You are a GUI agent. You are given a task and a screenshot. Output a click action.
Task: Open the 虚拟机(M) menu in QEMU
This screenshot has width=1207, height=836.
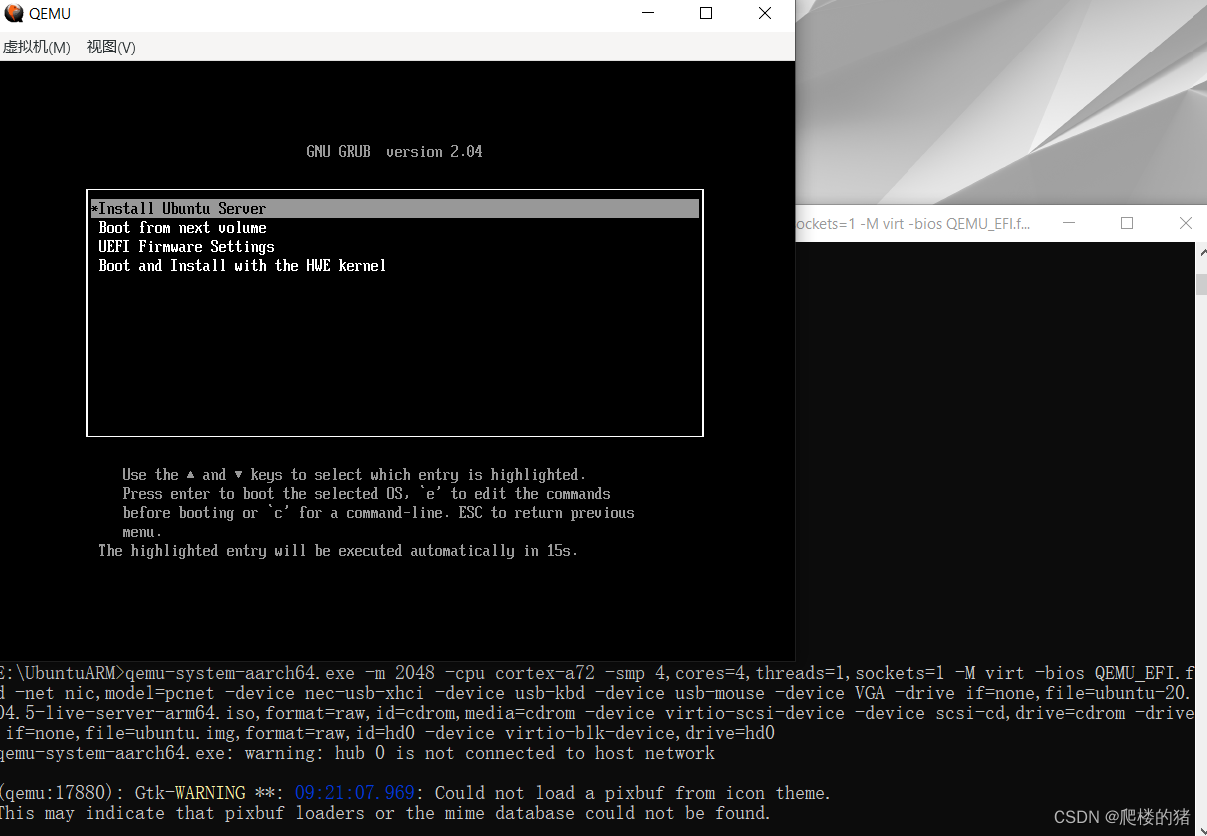click(x=36, y=47)
